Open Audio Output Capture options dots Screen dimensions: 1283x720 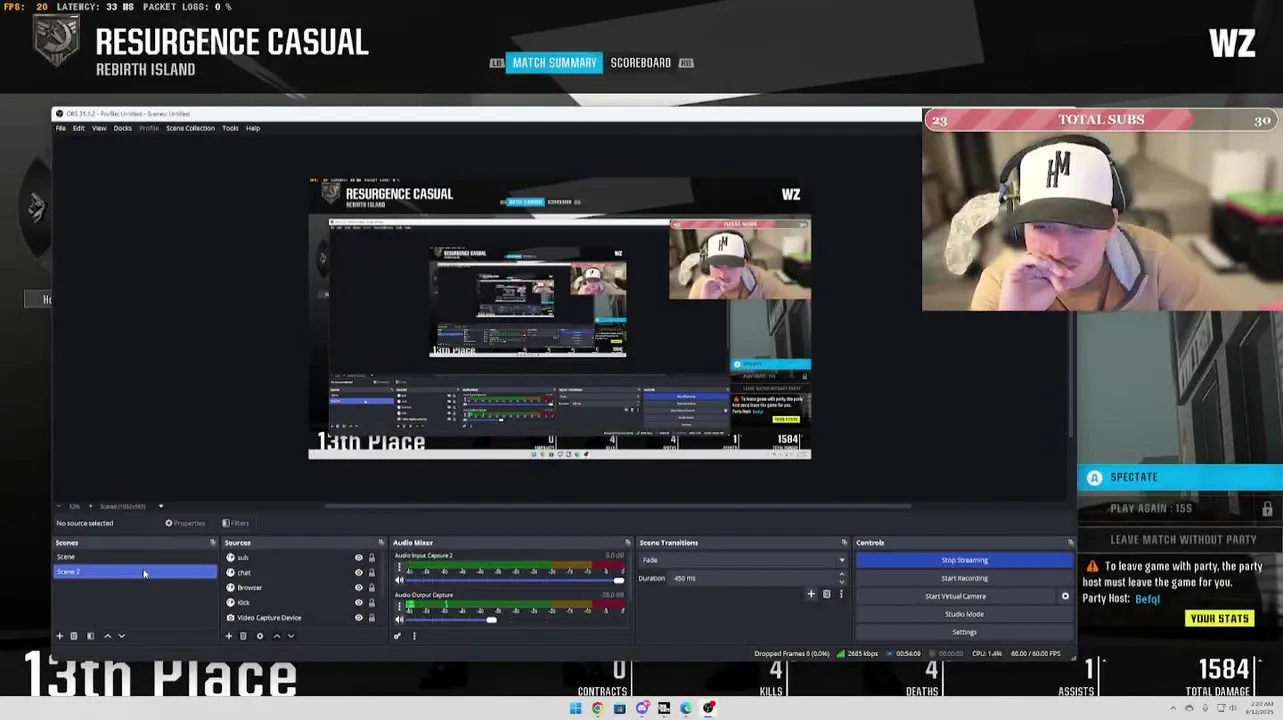[x=400, y=606]
